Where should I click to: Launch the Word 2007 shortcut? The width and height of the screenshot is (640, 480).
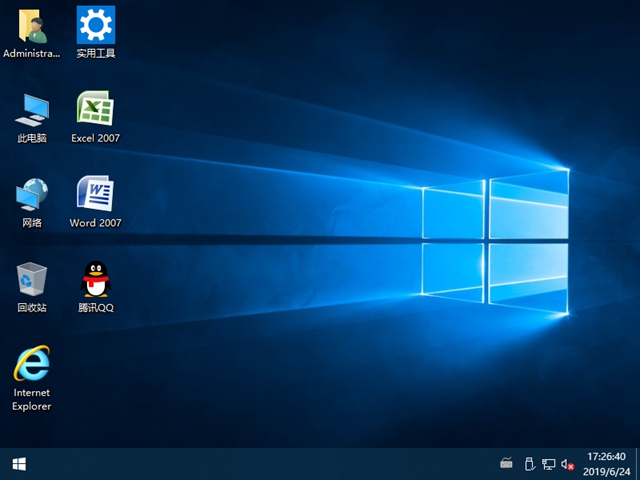(96, 193)
